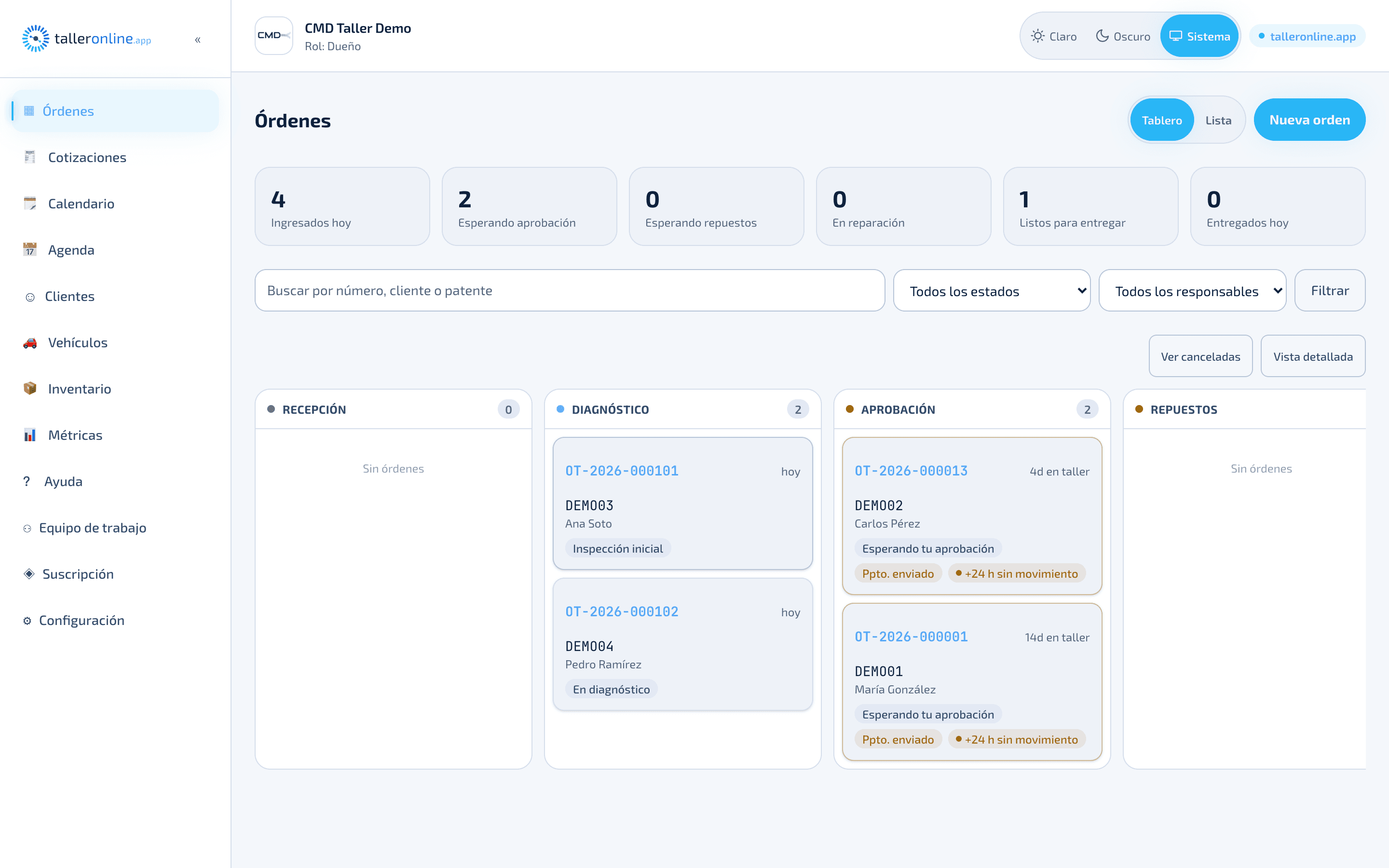
Task: Click the Cotizaciones document icon
Action: coord(30,157)
